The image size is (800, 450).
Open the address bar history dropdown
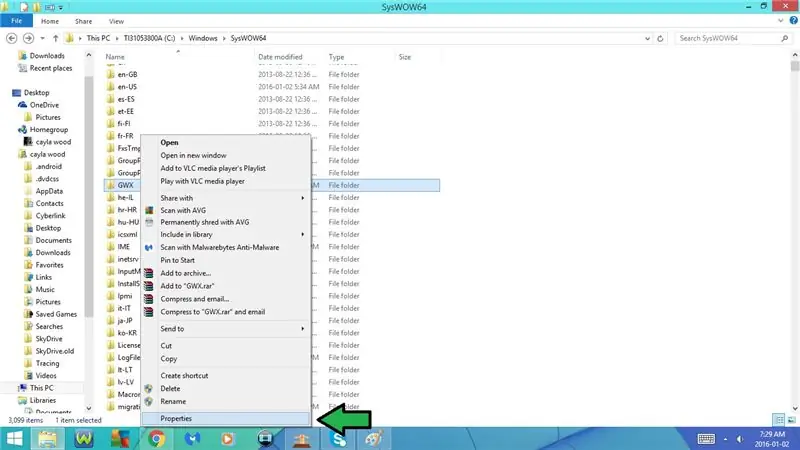click(647, 38)
